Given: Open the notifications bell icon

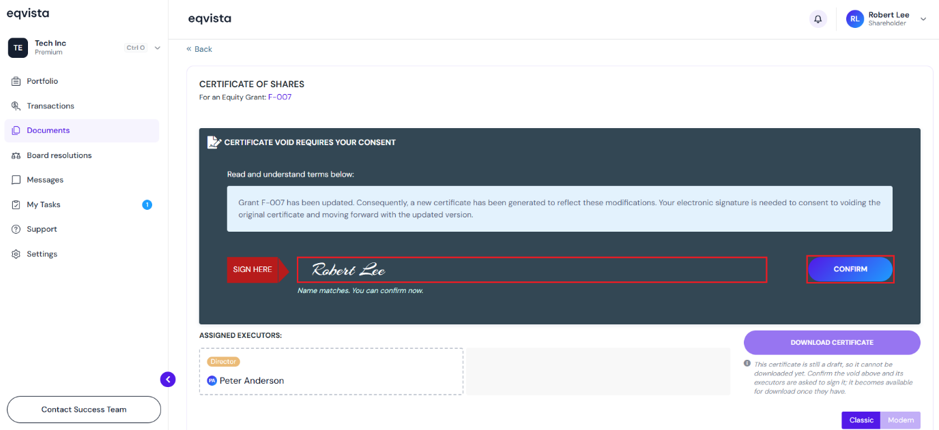Looking at the screenshot, I should click(x=818, y=19).
